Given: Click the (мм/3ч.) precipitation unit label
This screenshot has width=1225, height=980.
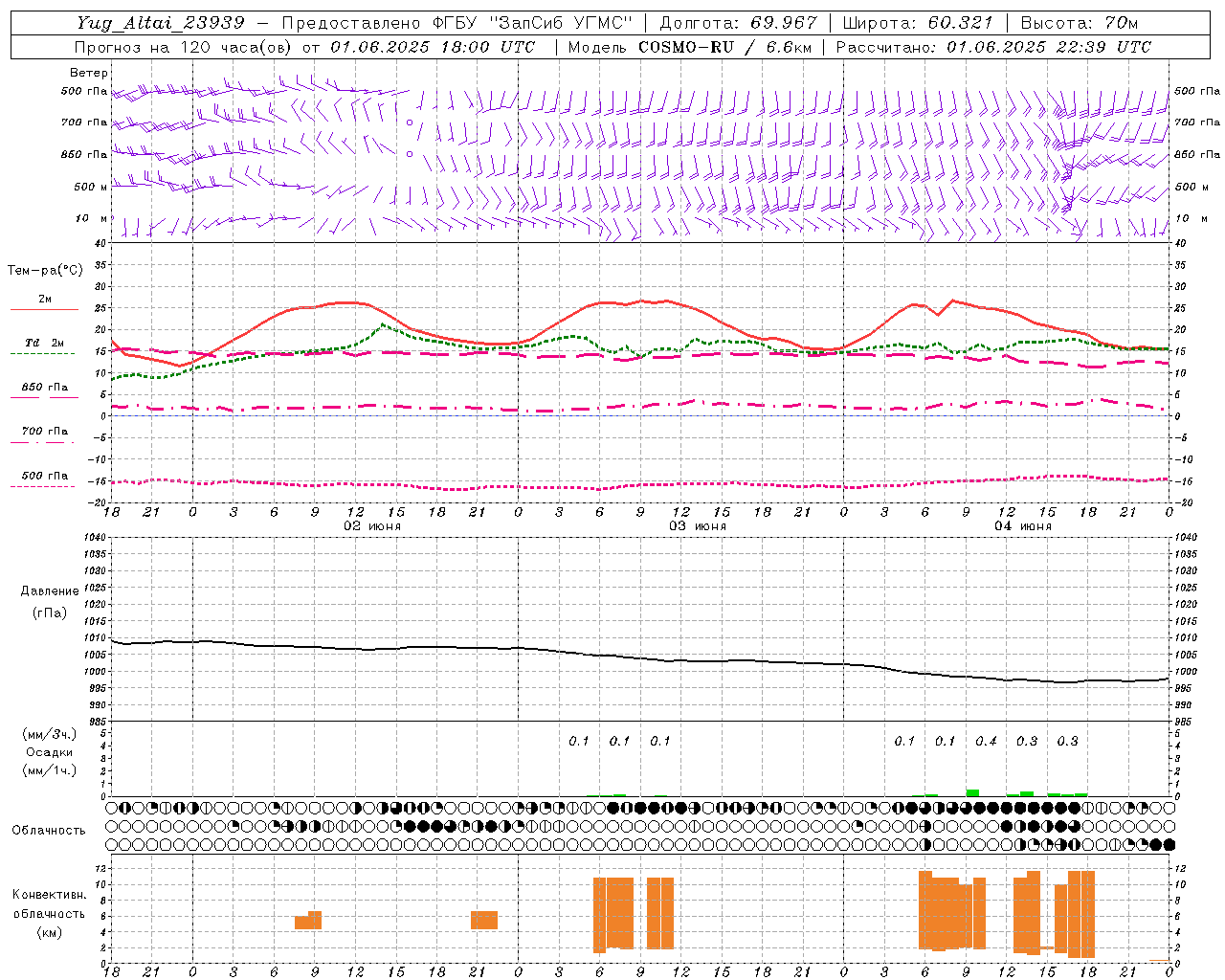Looking at the screenshot, I should [x=50, y=734].
